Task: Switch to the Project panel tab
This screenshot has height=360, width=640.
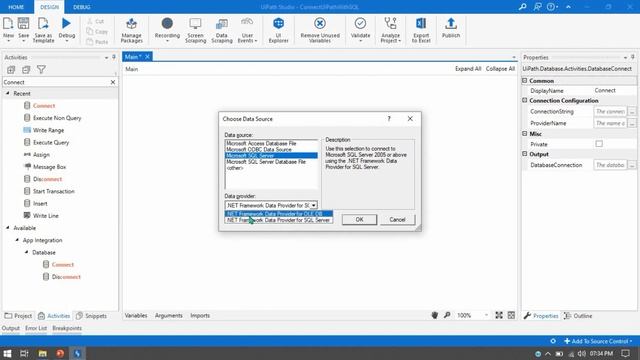Action: click(18, 316)
